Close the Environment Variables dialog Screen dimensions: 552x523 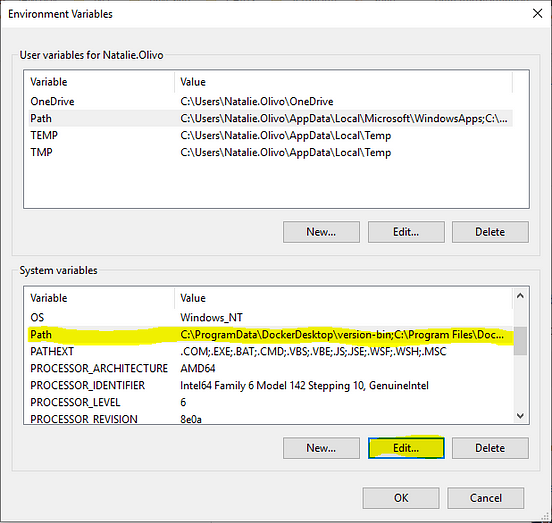click(x=537, y=14)
